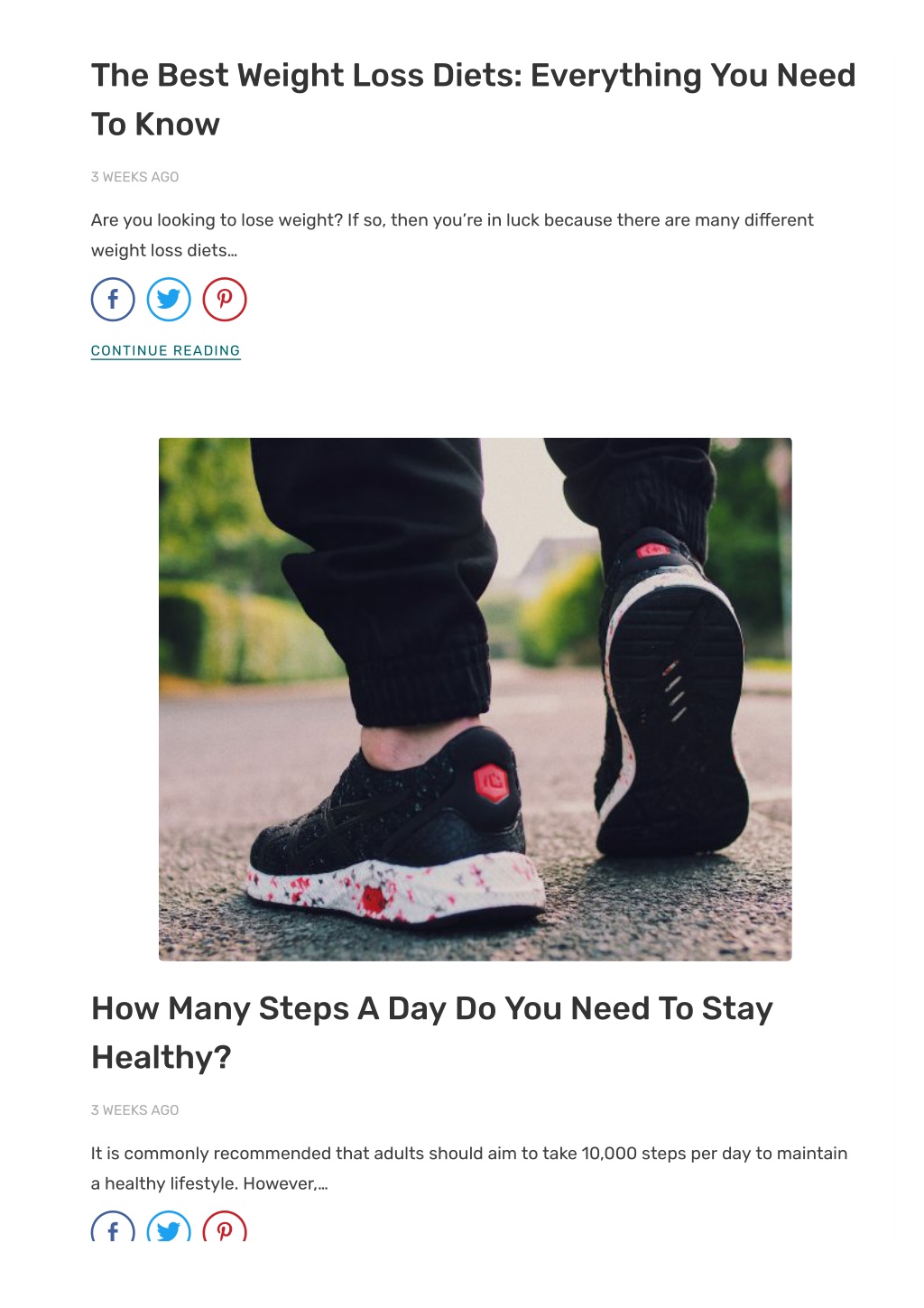924x1308 pixels.
Task: Share weight loss diets article on Facebook
Action: [113, 300]
